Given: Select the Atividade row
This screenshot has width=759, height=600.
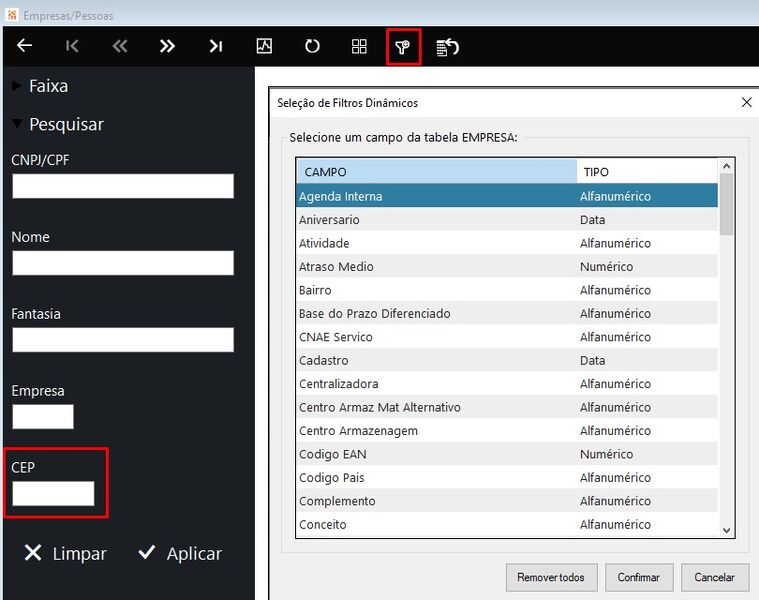Looking at the screenshot, I should [507, 243].
